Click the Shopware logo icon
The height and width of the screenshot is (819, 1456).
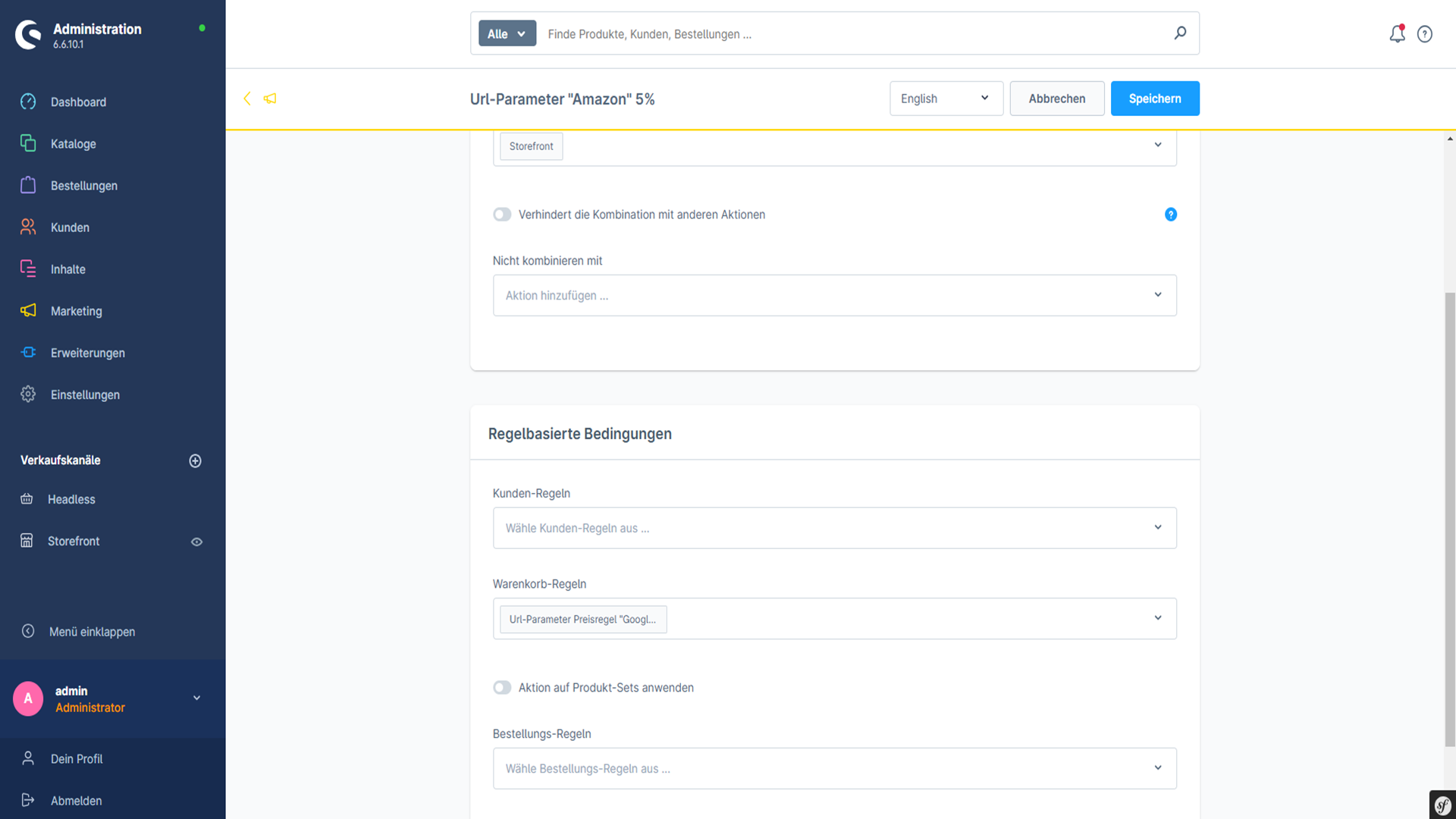[28, 35]
